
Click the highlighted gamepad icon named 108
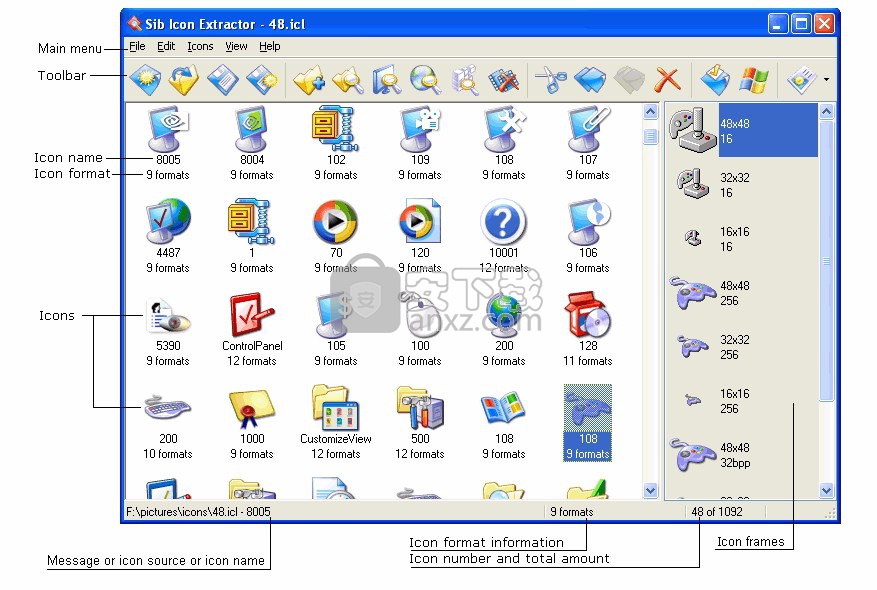pyautogui.click(x=588, y=422)
